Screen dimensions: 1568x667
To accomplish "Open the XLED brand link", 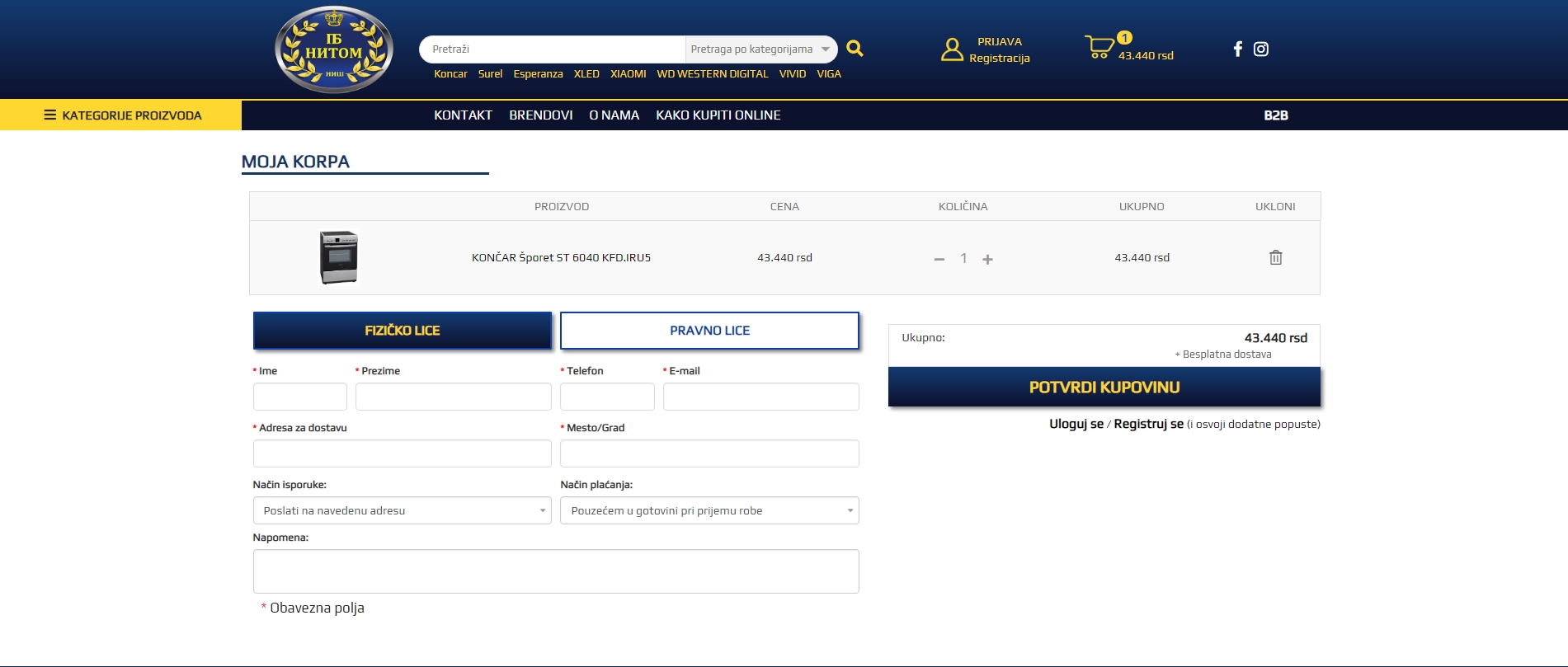I will click(x=586, y=73).
